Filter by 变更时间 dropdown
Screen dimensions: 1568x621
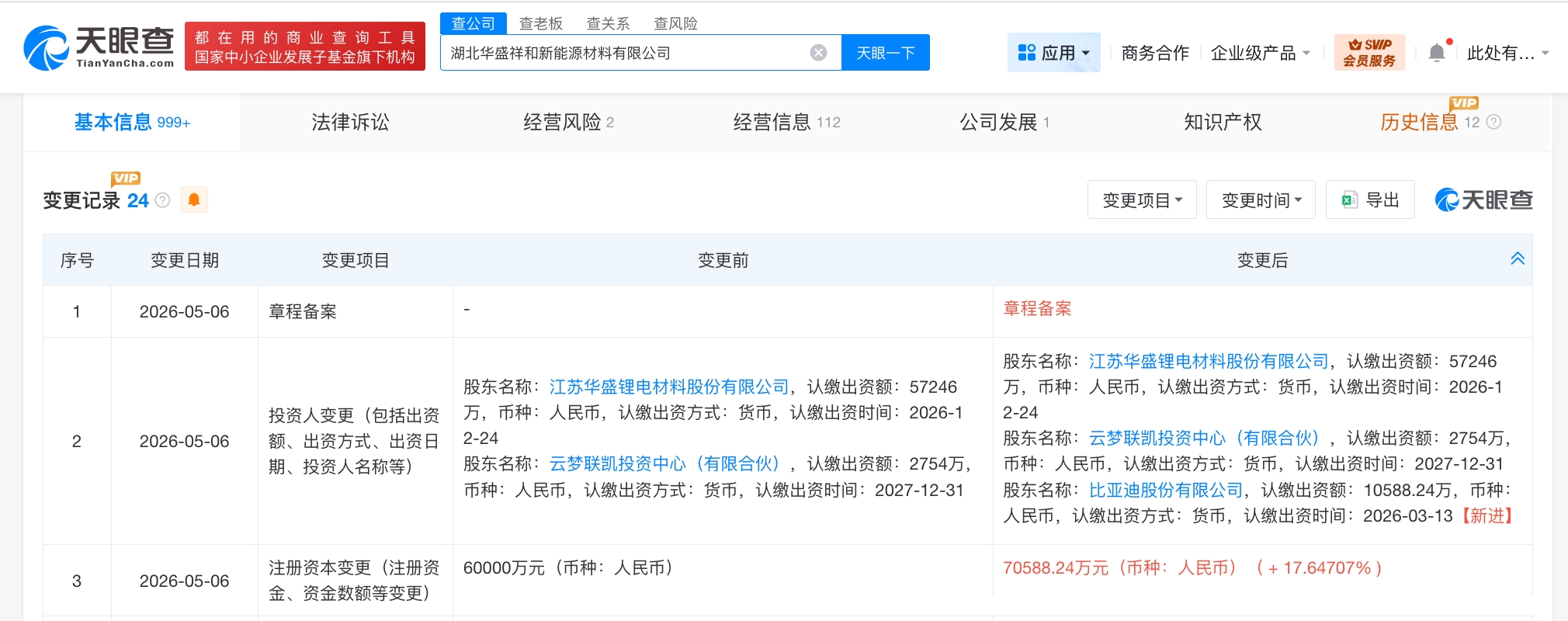point(1261,200)
